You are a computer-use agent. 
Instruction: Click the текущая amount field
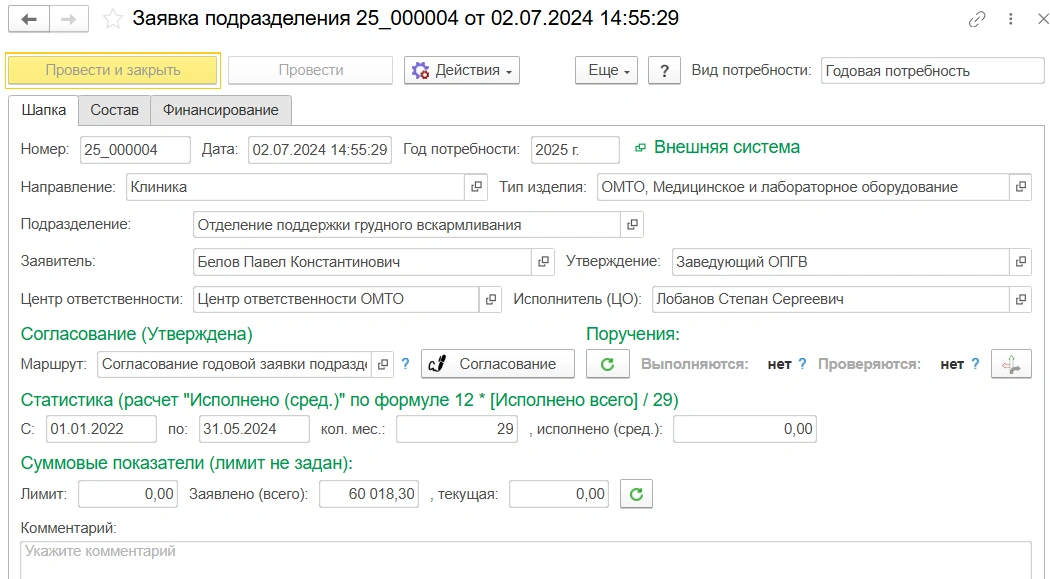(x=558, y=494)
